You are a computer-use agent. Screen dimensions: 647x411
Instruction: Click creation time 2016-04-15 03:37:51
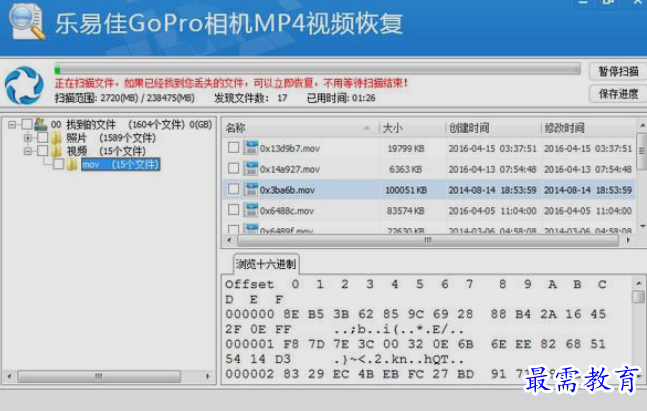[493, 148]
